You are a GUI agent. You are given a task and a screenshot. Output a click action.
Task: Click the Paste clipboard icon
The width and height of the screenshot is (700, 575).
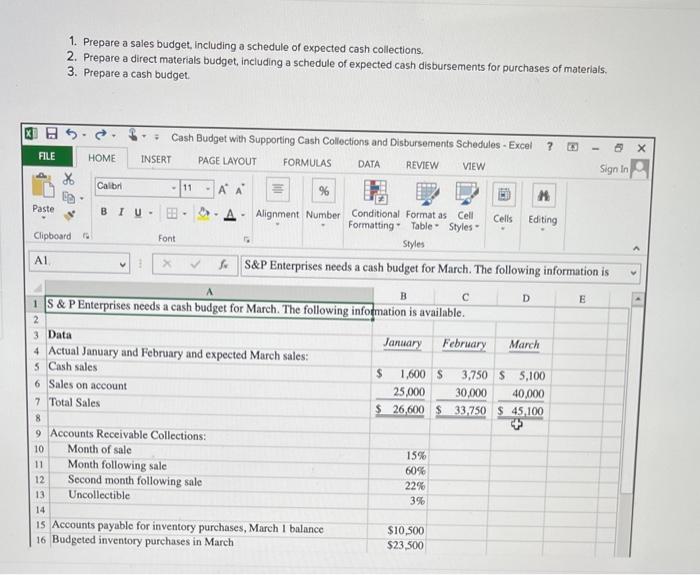coord(42,187)
